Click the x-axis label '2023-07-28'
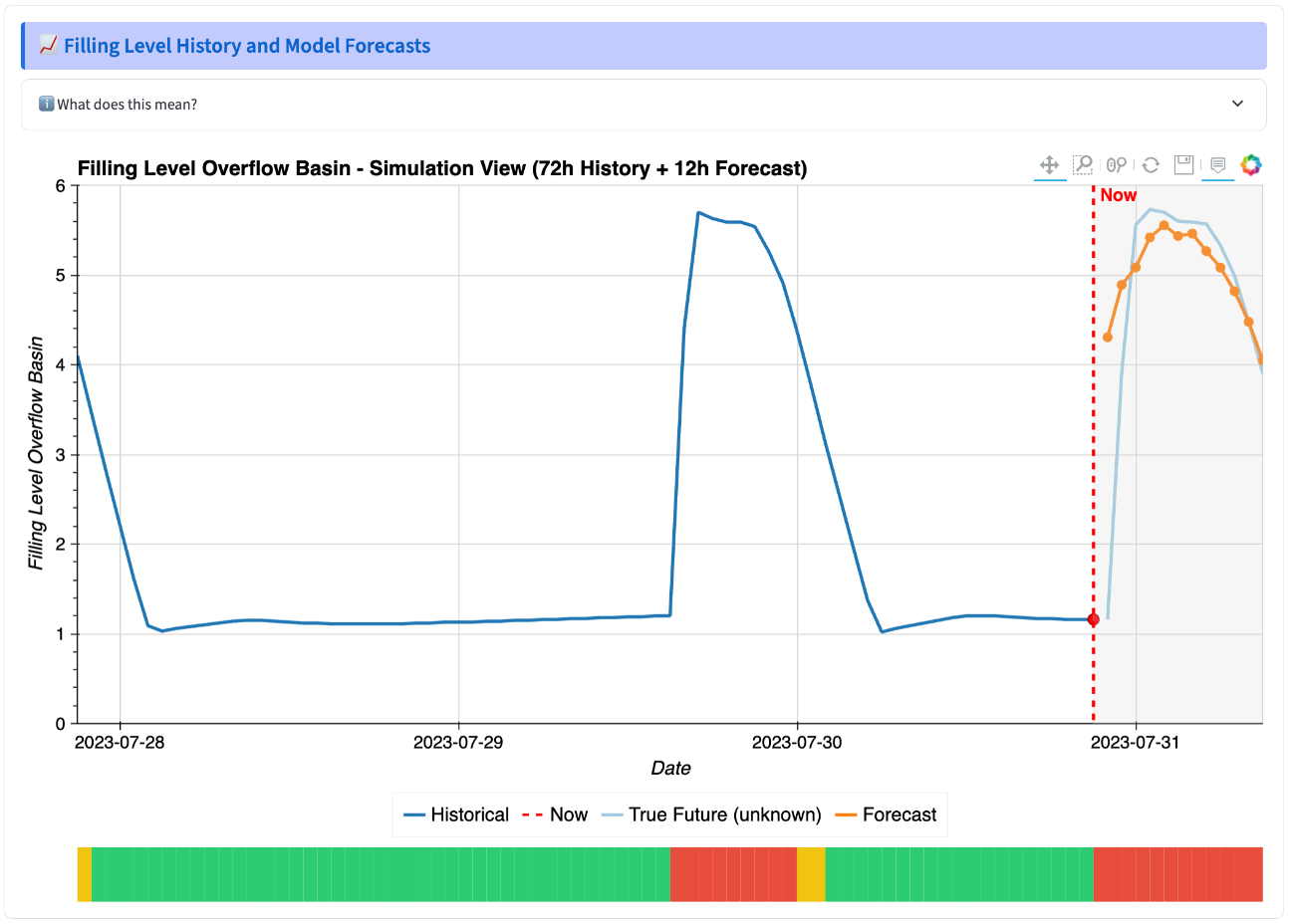 [x=120, y=742]
